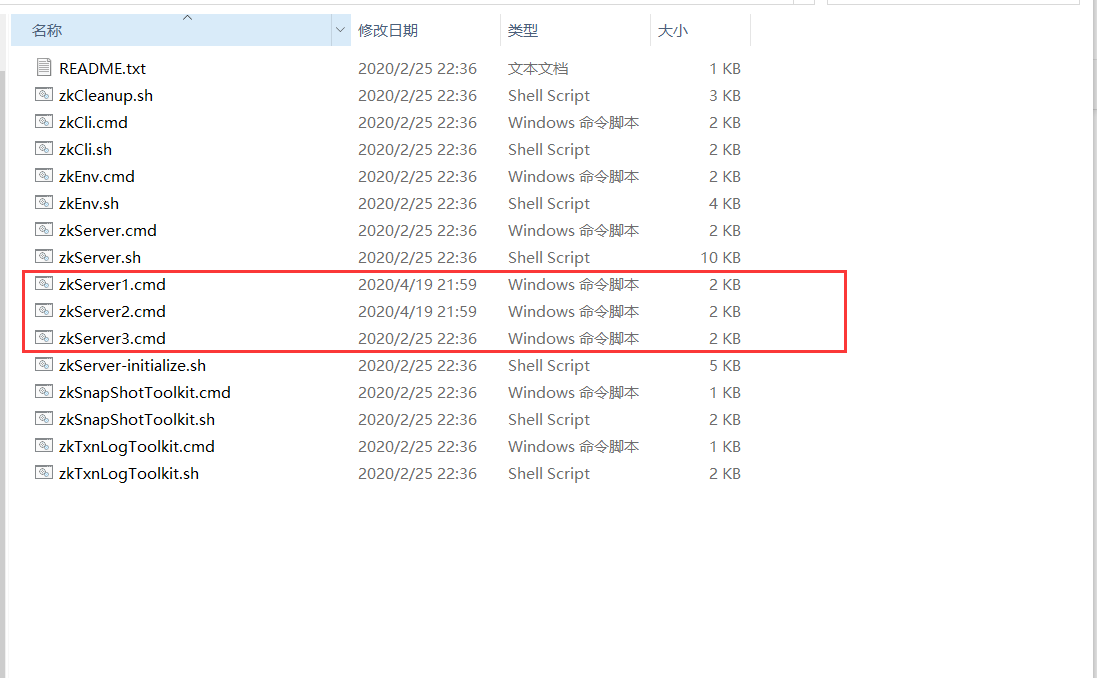Select the zkServer2.cmd file icon
1097x678 pixels.
43,311
